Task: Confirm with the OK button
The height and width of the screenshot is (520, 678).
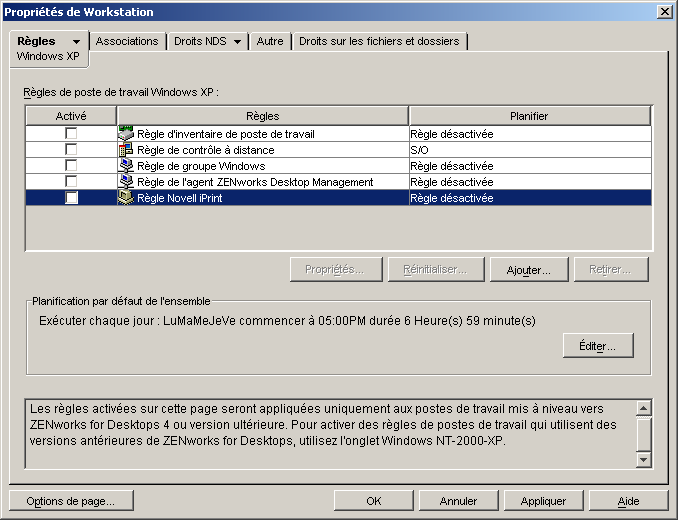Action: [x=374, y=501]
